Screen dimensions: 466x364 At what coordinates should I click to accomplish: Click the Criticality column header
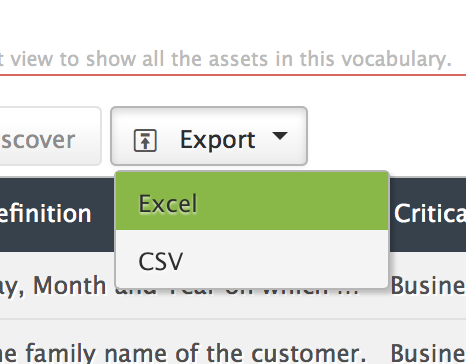click(x=430, y=213)
